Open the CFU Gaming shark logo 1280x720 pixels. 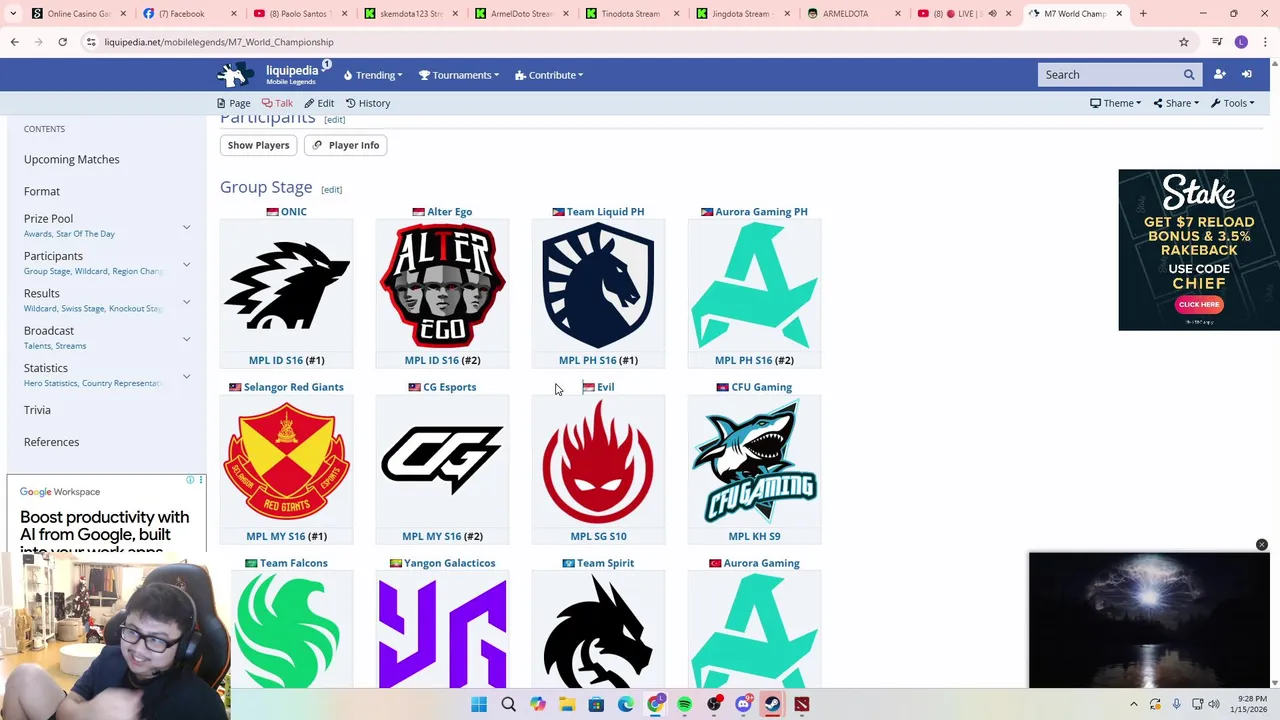754,461
